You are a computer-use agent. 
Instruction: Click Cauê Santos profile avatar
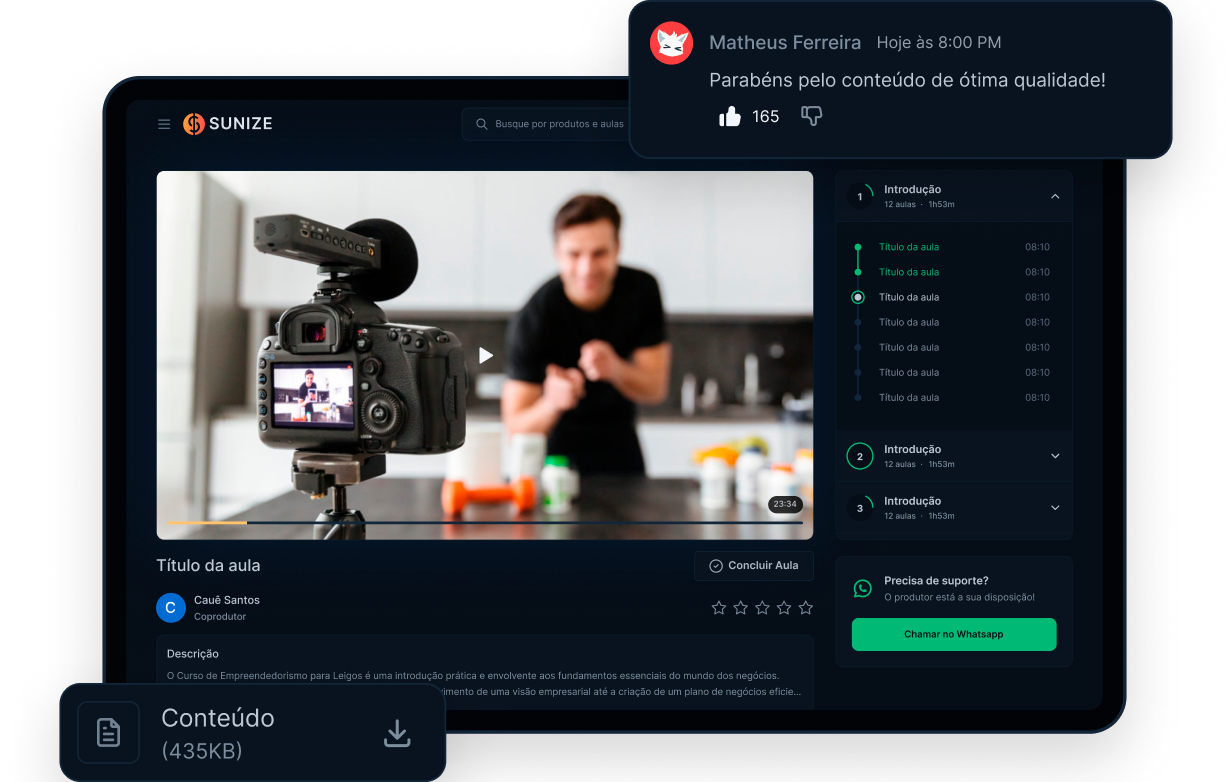click(171, 608)
